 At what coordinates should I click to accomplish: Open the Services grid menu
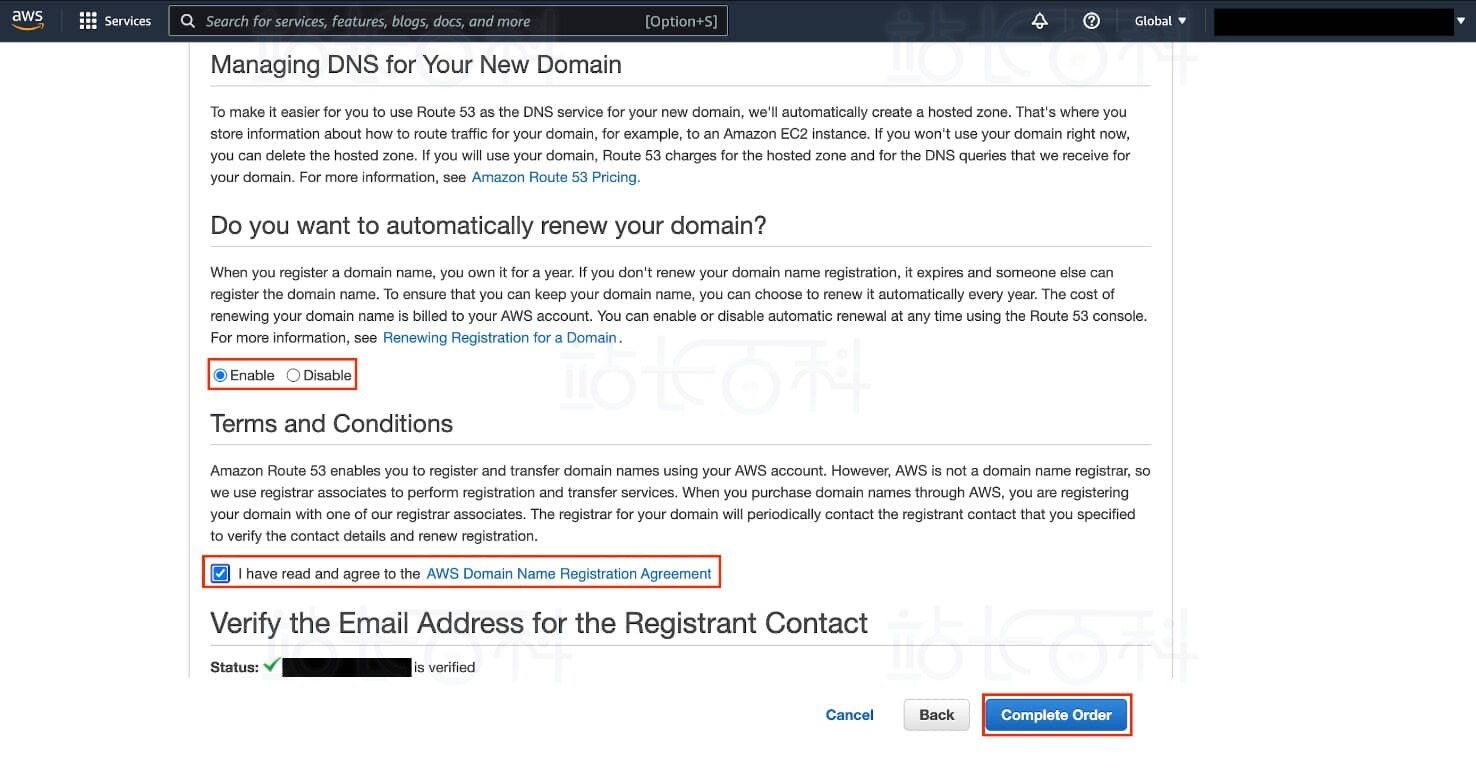tap(88, 21)
